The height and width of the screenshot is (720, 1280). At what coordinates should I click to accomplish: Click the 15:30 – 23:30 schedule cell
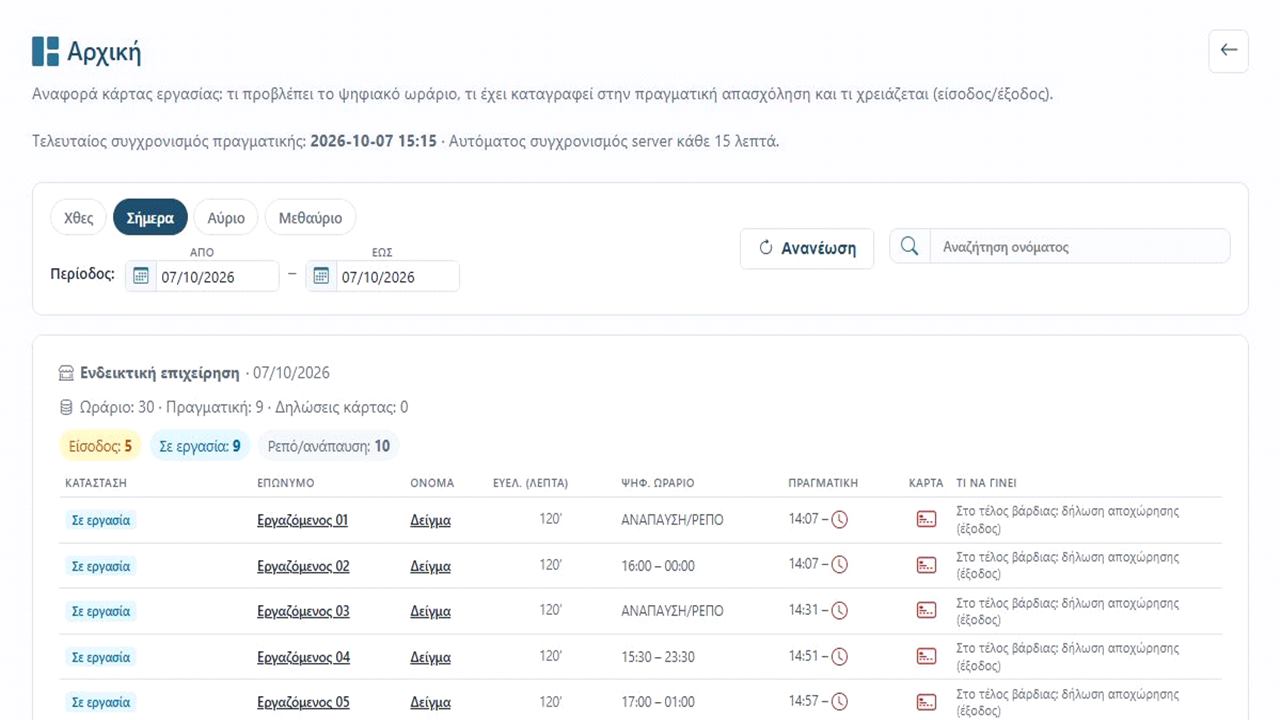[658, 657]
